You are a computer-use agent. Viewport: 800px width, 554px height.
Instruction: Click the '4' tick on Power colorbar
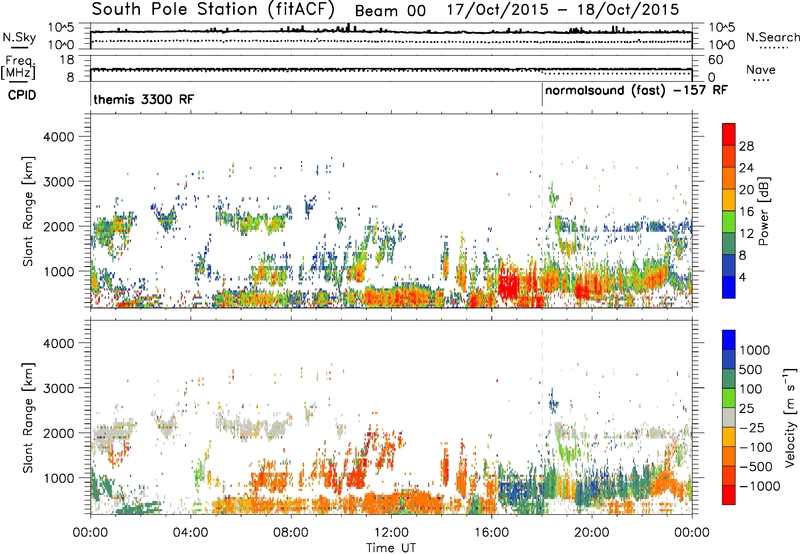[742, 277]
